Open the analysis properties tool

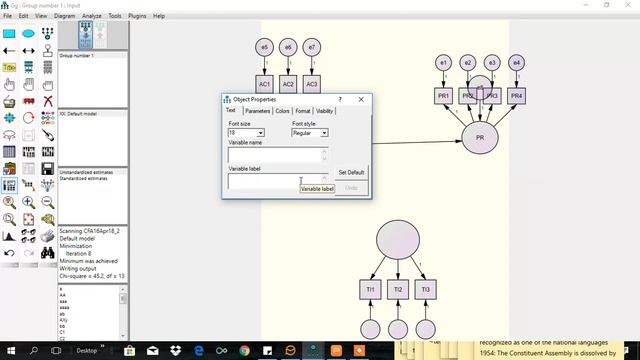(x=28, y=152)
